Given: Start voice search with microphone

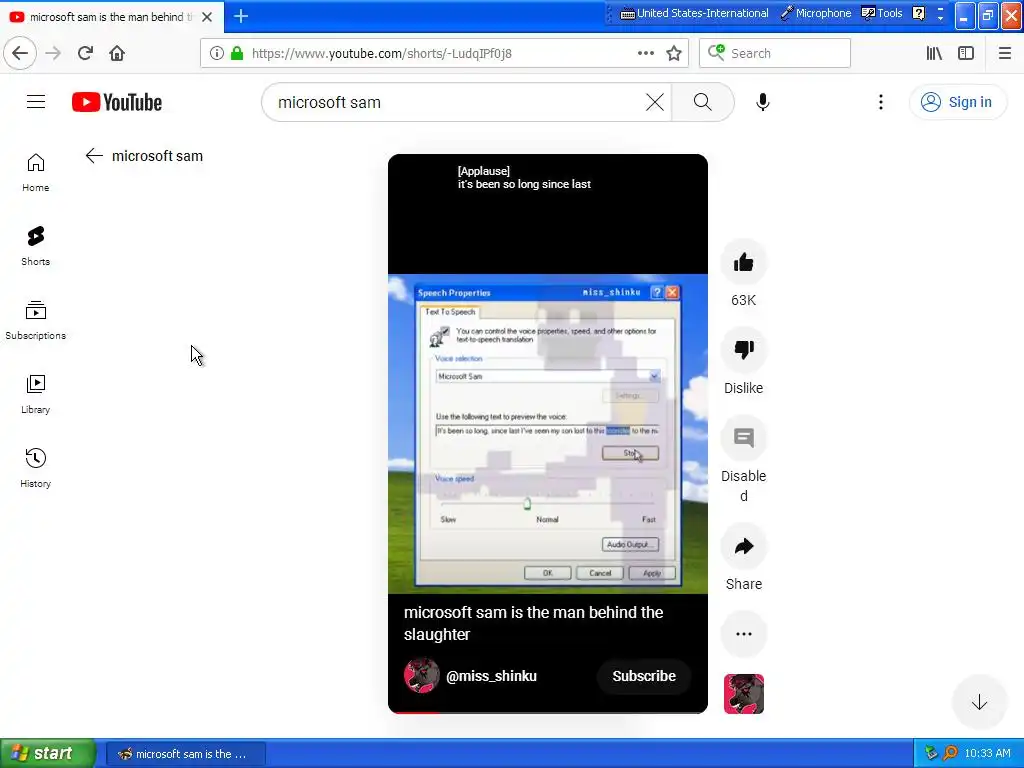Looking at the screenshot, I should tap(762, 102).
